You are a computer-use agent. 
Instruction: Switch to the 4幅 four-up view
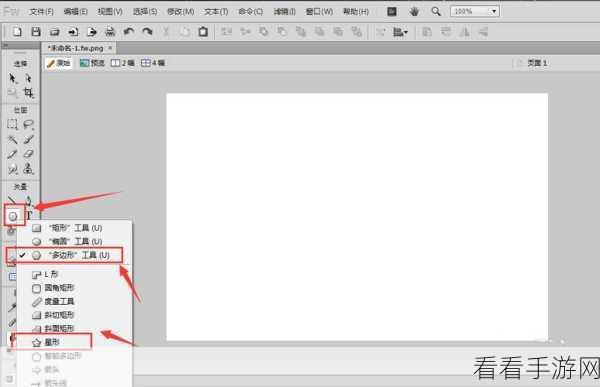click(153, 63)
